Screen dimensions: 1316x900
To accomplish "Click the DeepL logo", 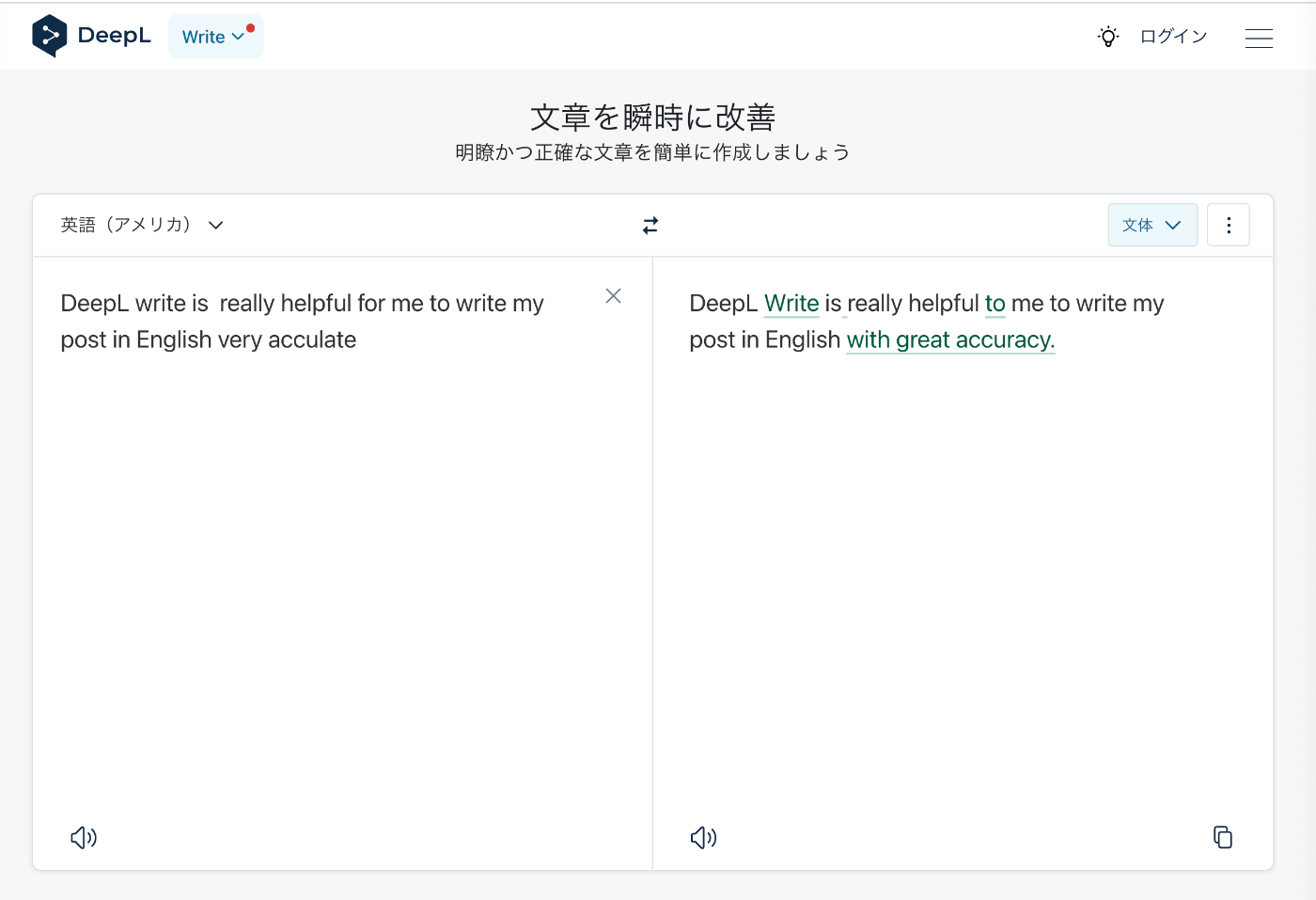I will click(x=91, y=36).
